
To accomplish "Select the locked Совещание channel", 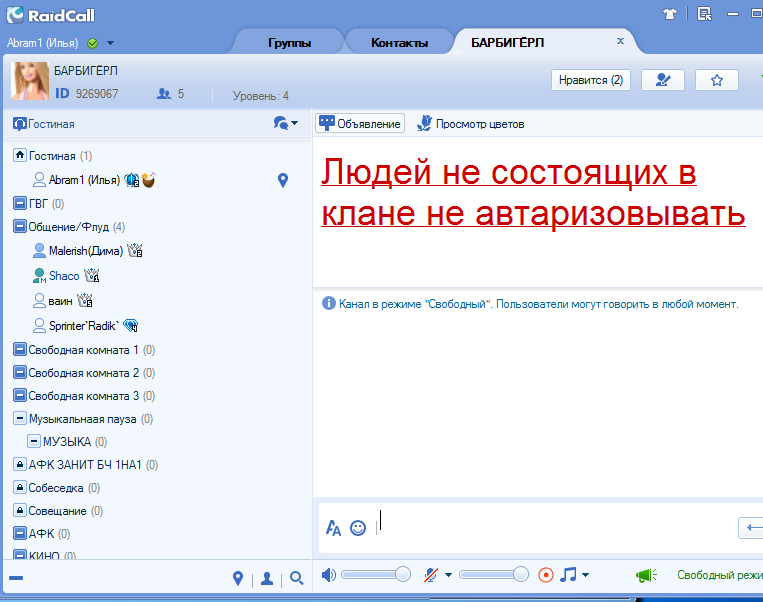I will pyautogui.click(x=58, y=511).
